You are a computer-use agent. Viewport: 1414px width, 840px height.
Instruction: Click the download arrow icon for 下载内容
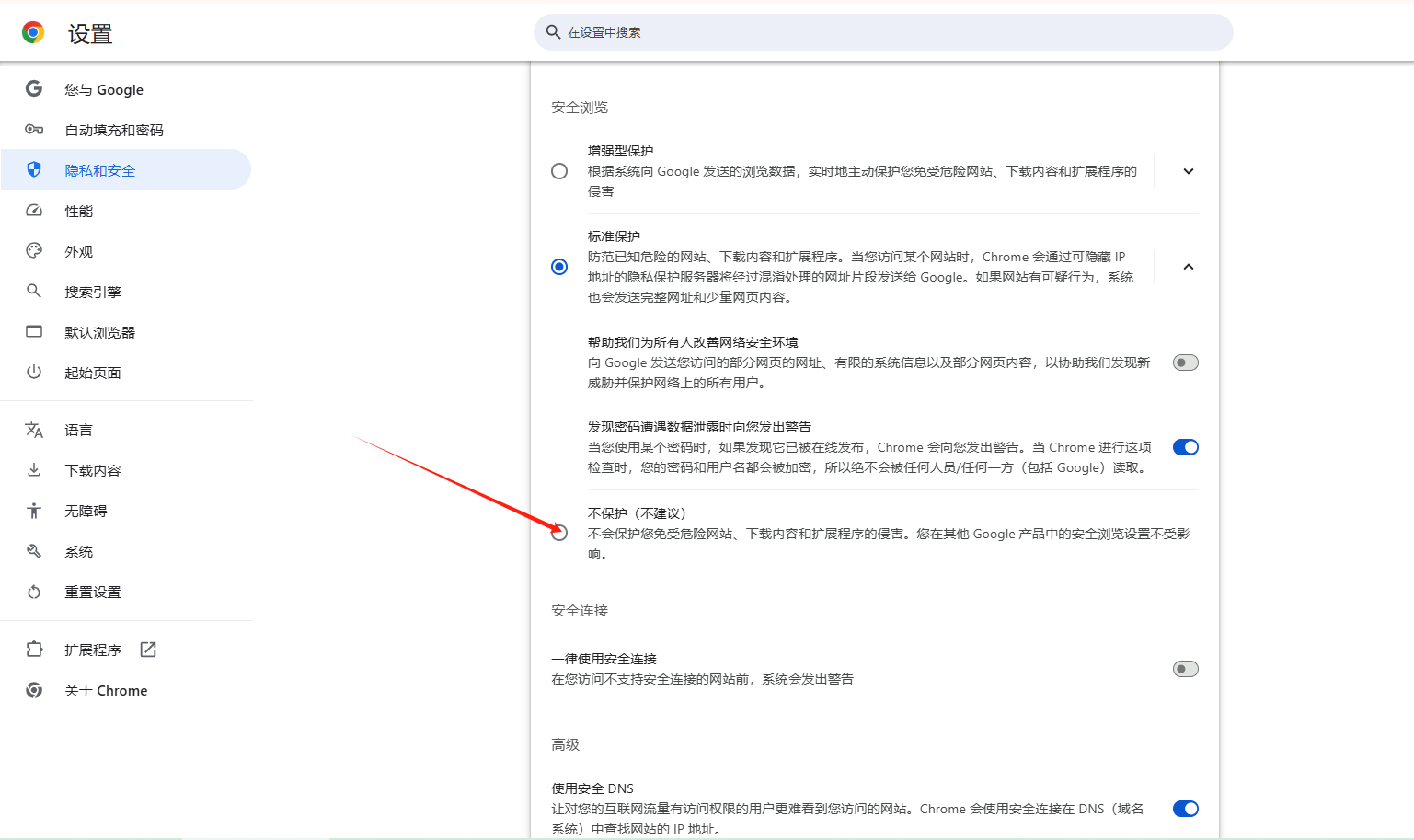pos(34,470)
